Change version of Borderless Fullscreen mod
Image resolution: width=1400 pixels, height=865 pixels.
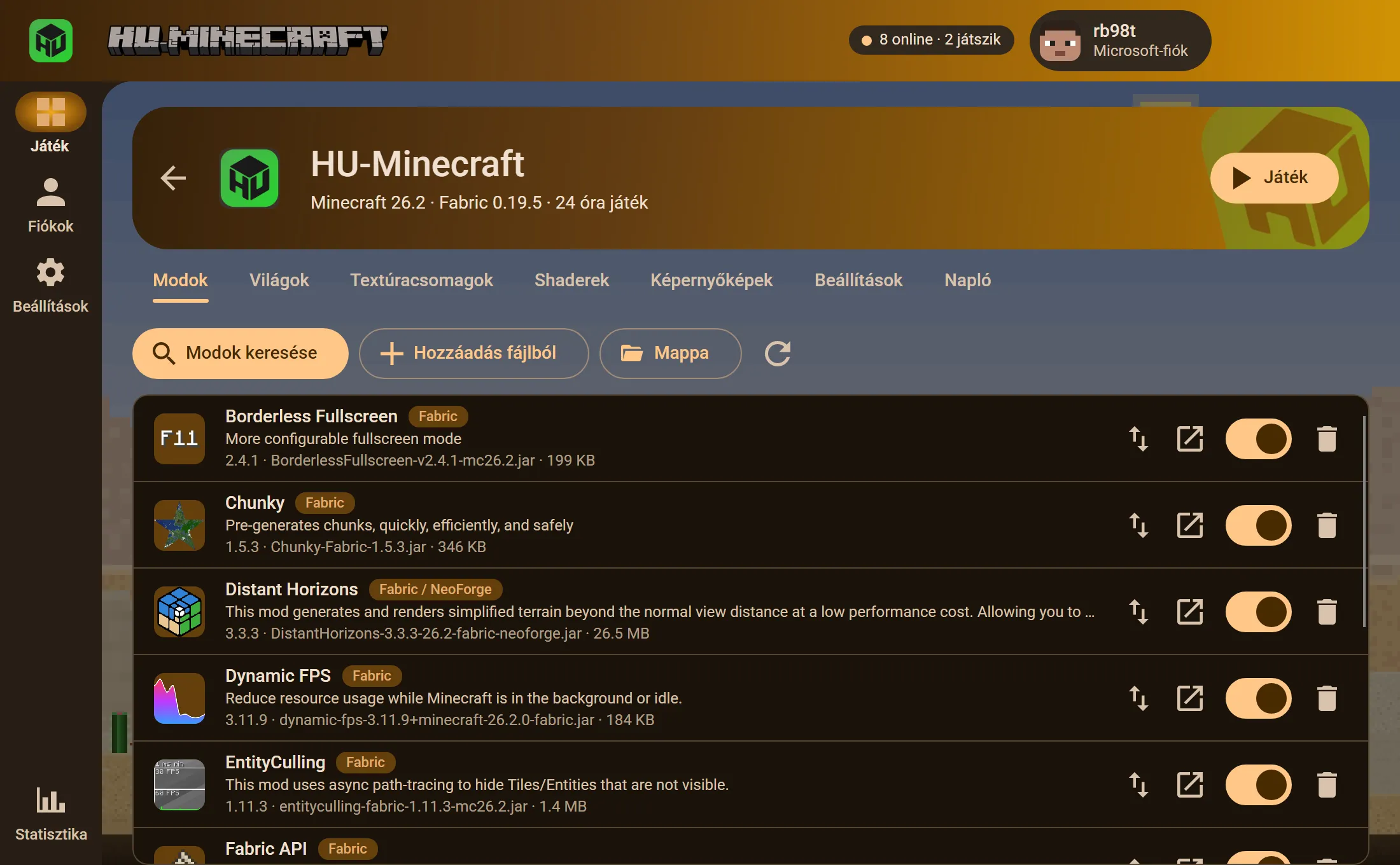(x=1138, y=439)
